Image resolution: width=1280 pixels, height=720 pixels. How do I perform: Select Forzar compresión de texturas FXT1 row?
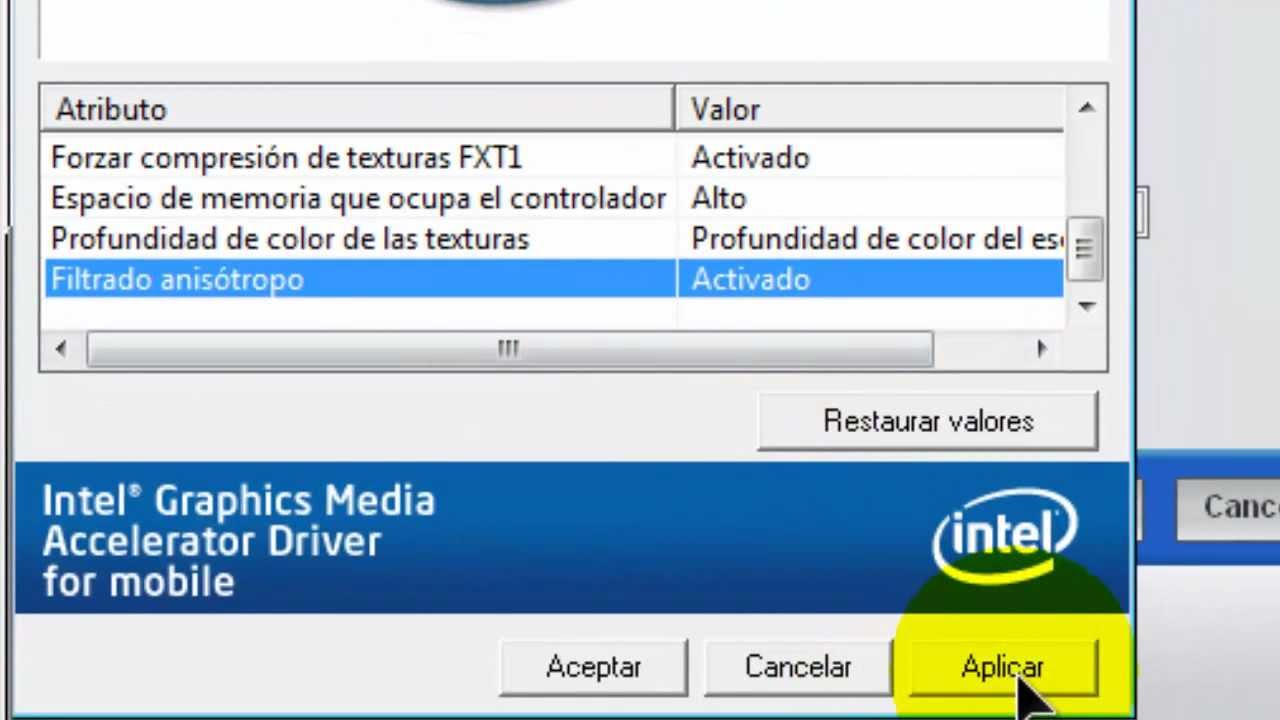556,158
